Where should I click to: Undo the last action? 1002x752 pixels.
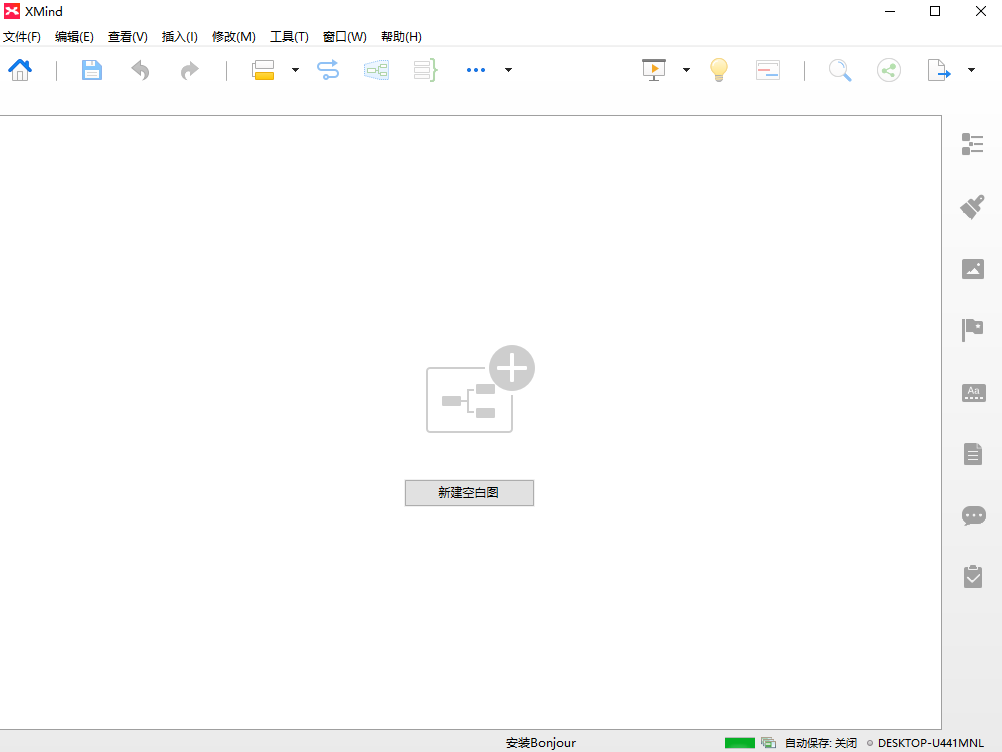pos(140,70)
